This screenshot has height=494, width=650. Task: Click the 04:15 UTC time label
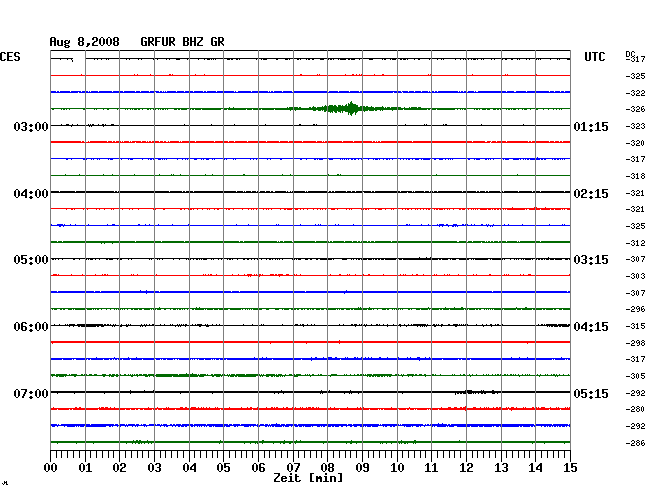(x=591, y=327)
